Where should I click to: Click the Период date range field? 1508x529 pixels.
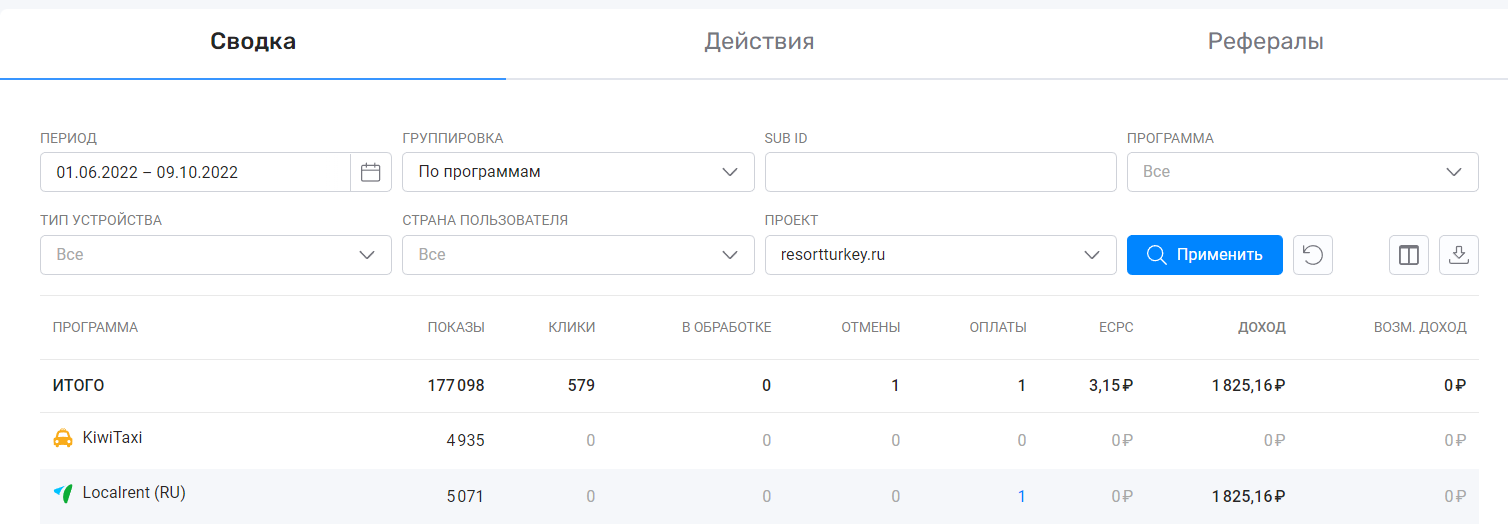(195, 172)
